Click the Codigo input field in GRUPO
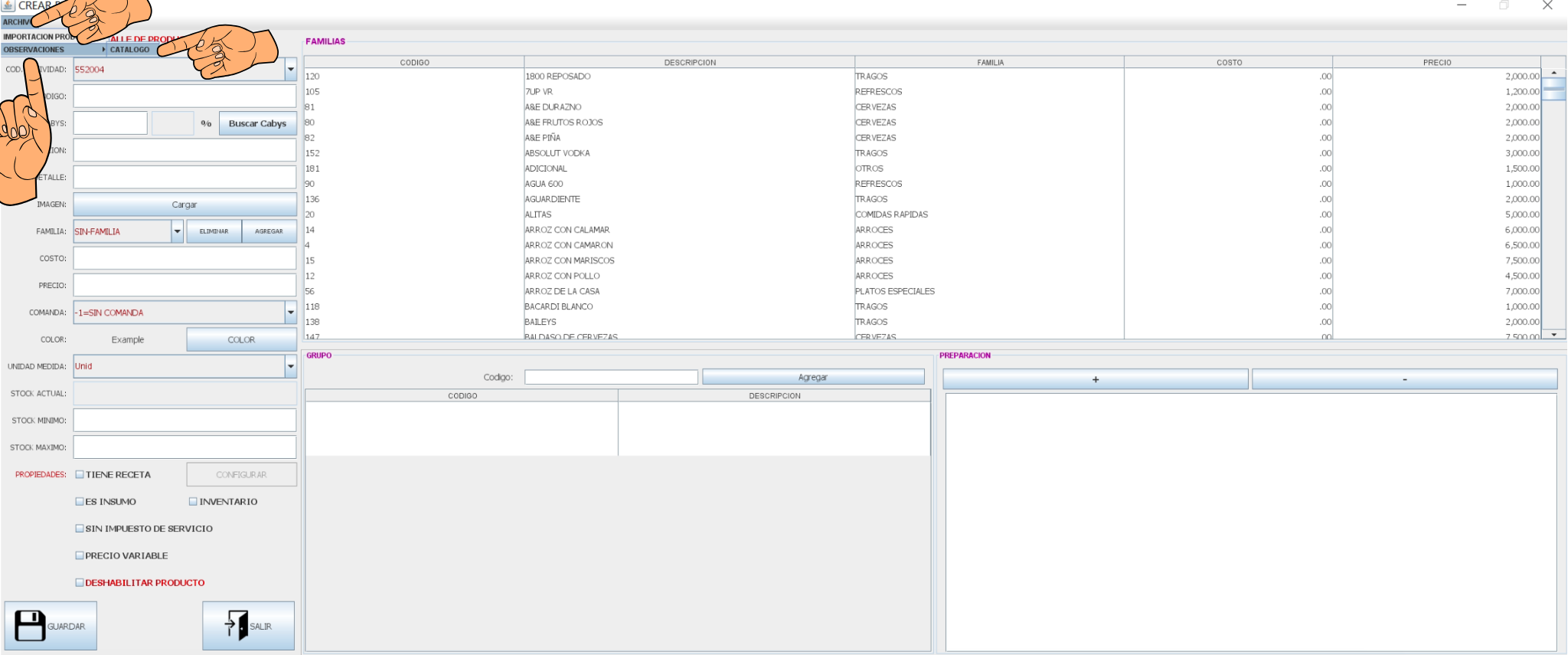 [x=610, y=377]
